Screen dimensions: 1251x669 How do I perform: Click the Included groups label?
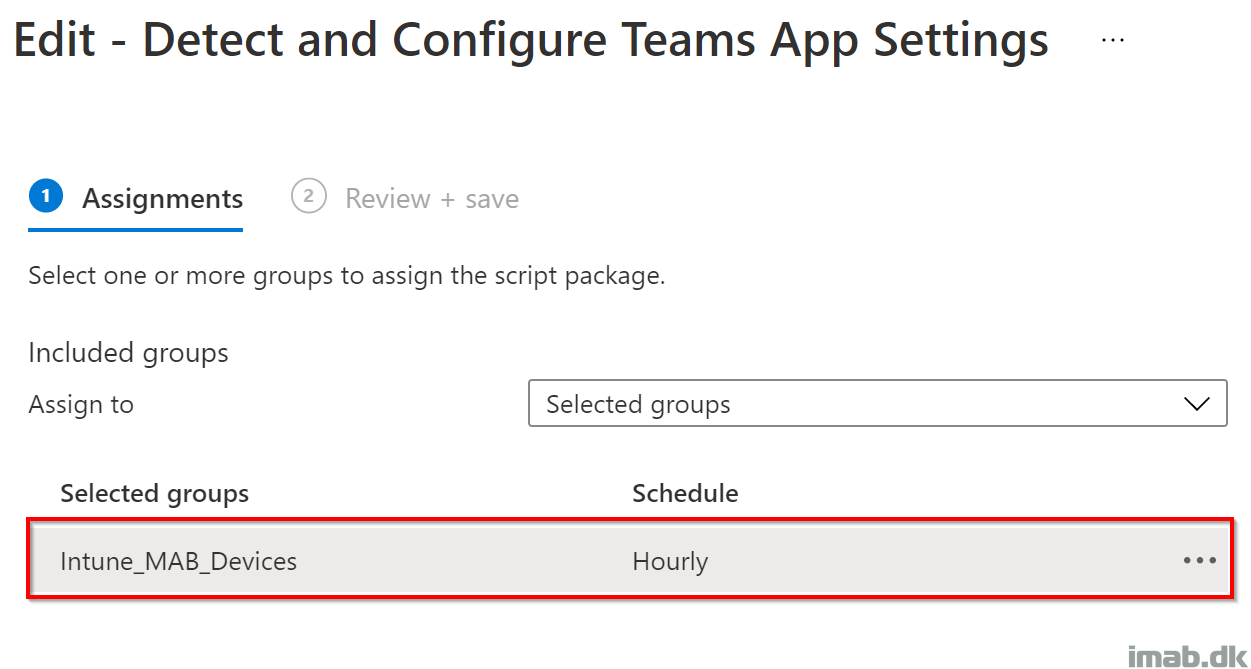pyautogui.click(x=128, y=353)
